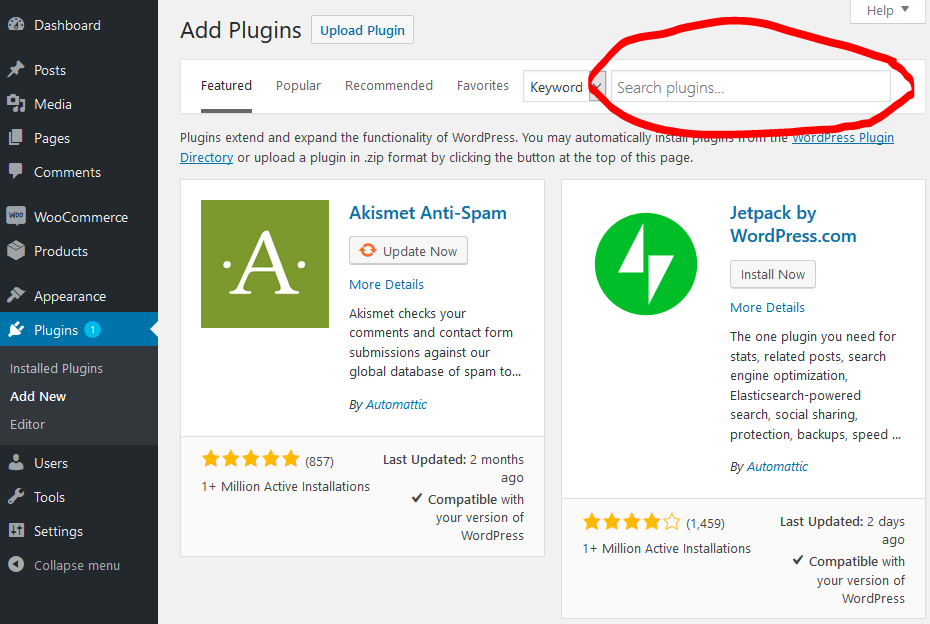
Task: Open the WooCommerce menu item
Action: 79,217
